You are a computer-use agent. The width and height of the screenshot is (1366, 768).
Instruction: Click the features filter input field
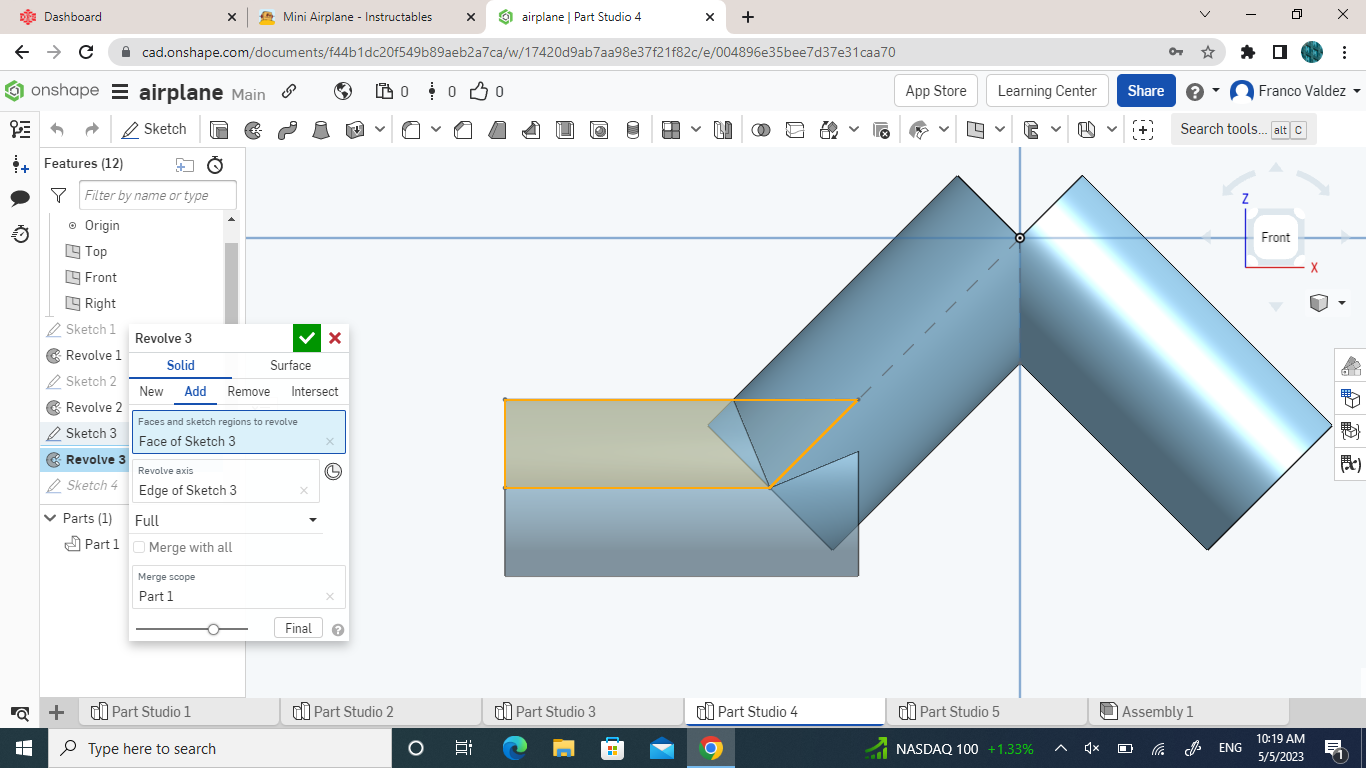click(x=157, y=194)
